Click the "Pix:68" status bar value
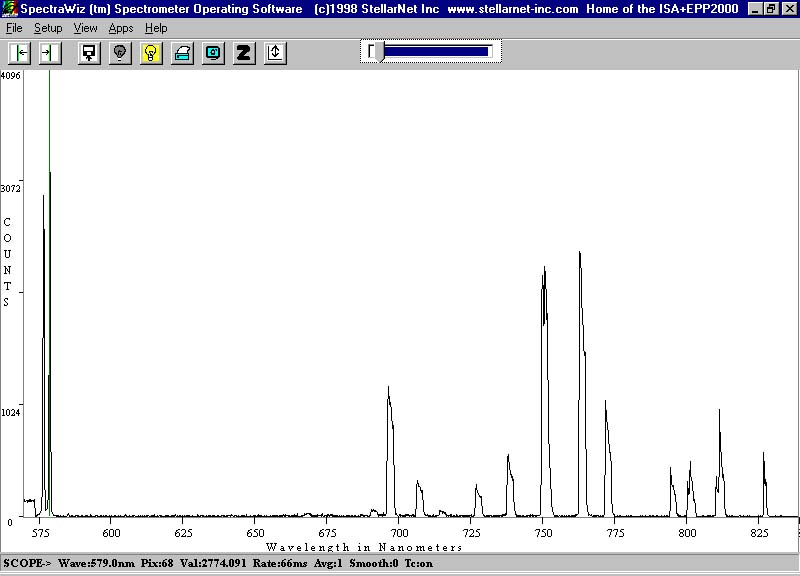Viewport: 800px width, 576px height. click(x=157, y=563)
